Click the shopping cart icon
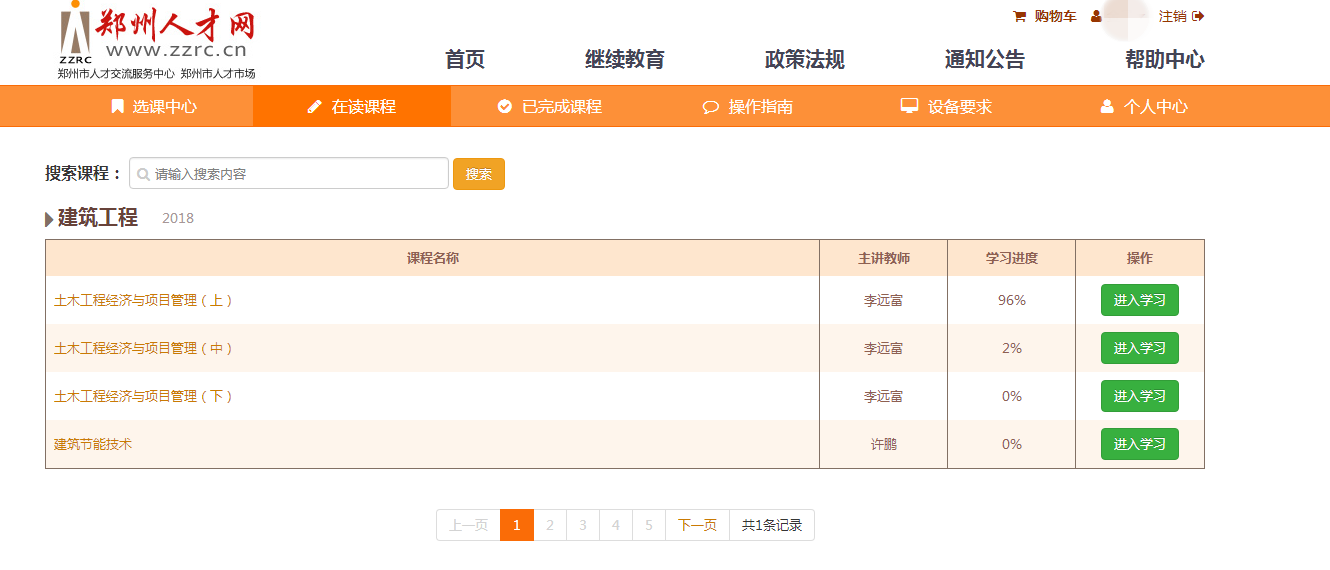 tap(1020, 16)
